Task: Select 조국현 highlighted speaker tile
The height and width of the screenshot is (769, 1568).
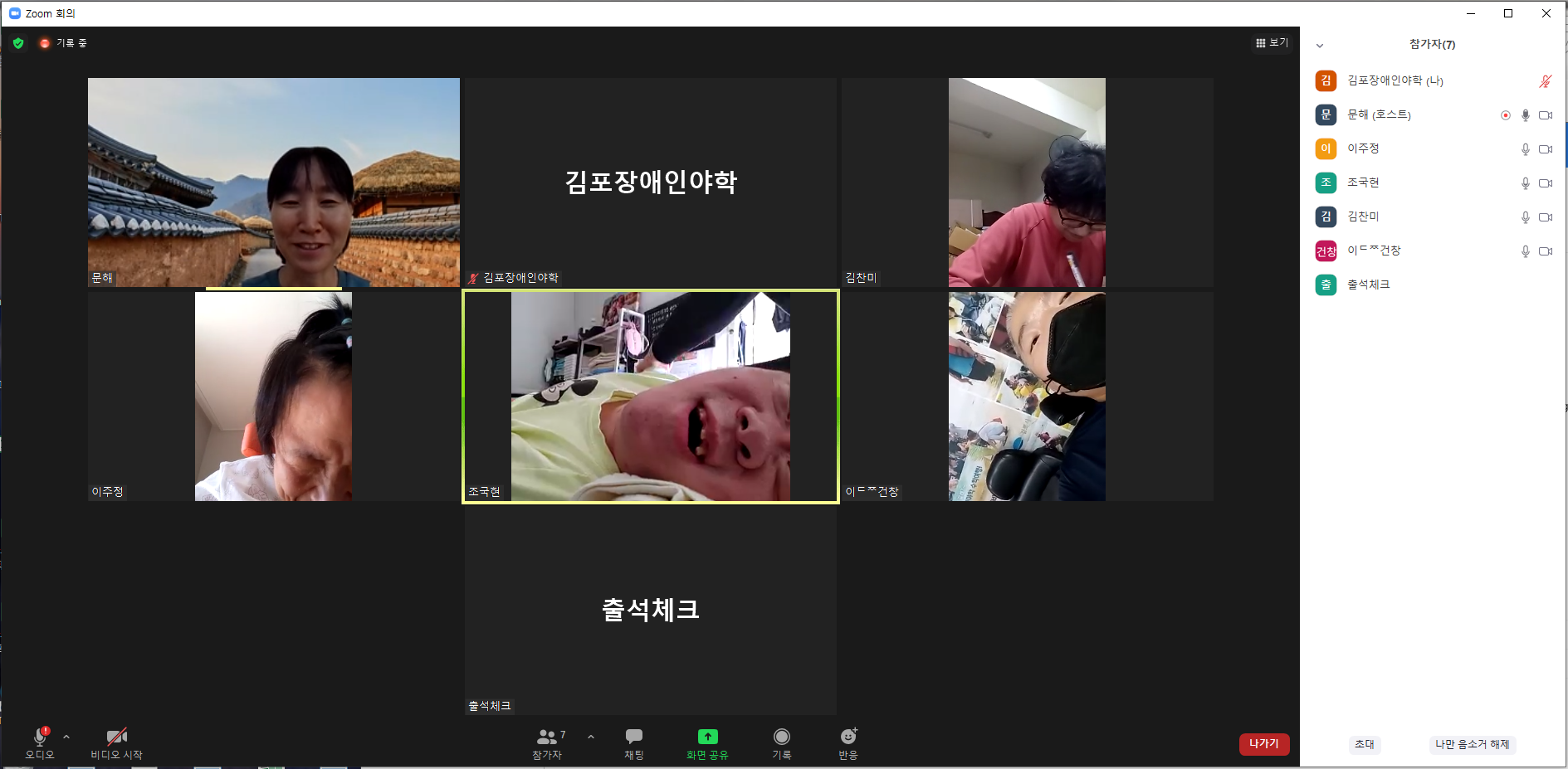Action: [651, 397]
